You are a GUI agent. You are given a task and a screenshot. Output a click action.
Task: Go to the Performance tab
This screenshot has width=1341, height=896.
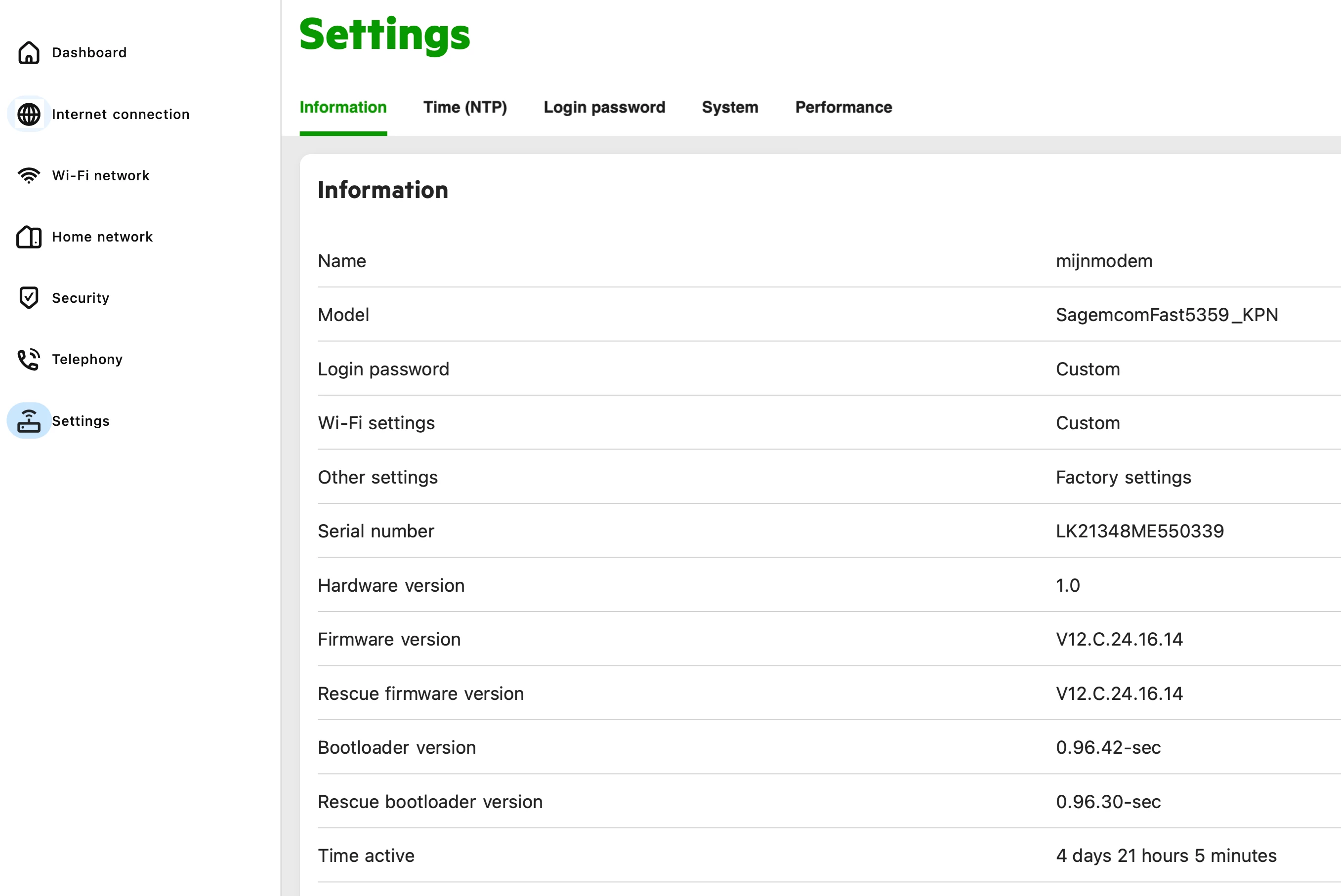pyautogui.click(x=843, y=107)
